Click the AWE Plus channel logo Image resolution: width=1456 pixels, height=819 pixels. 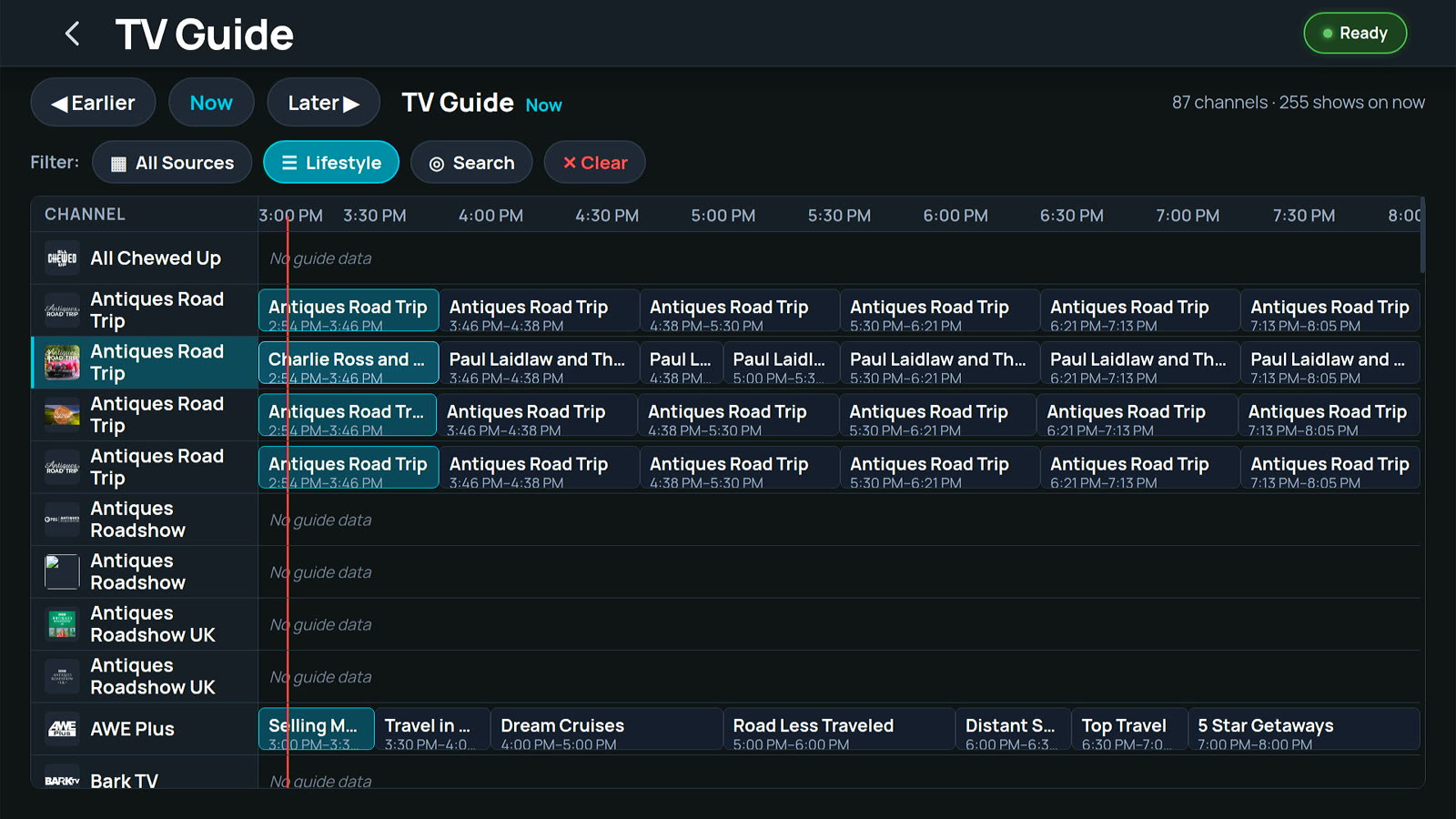(62, 729)
